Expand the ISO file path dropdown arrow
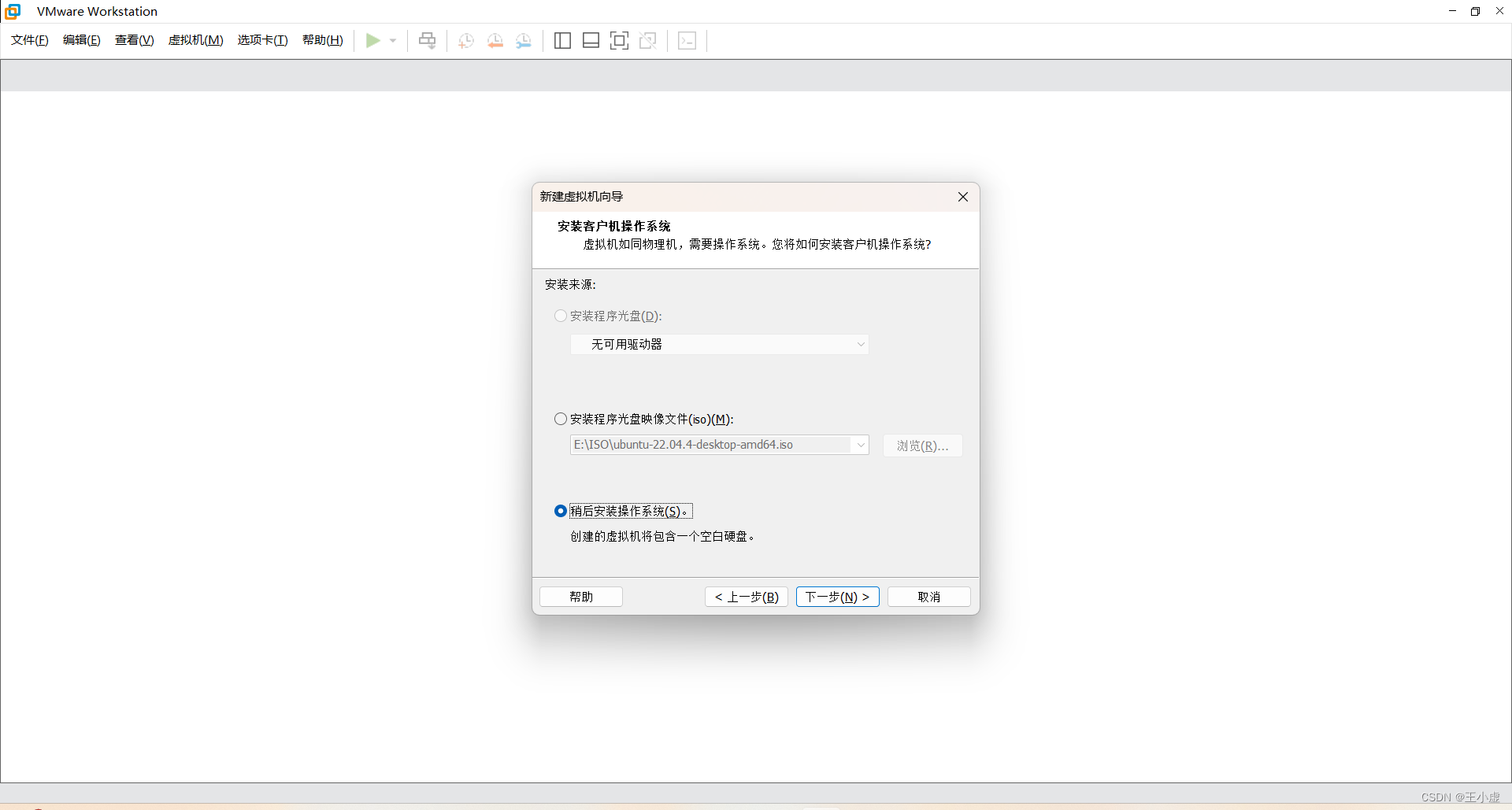Screen dimensions: 1512x810 click(861, 445)
